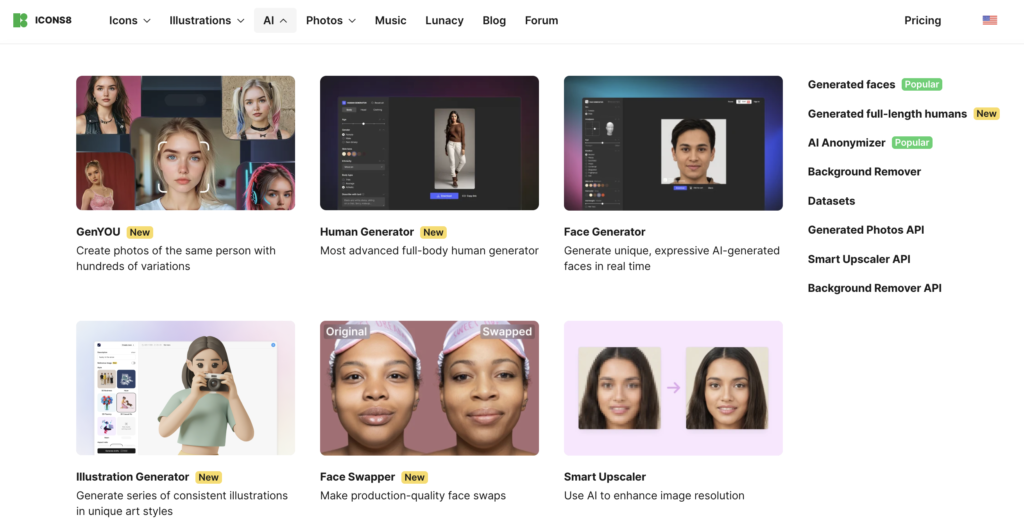Click New badge beside Generated full-length humans

(x=986, y=114)
